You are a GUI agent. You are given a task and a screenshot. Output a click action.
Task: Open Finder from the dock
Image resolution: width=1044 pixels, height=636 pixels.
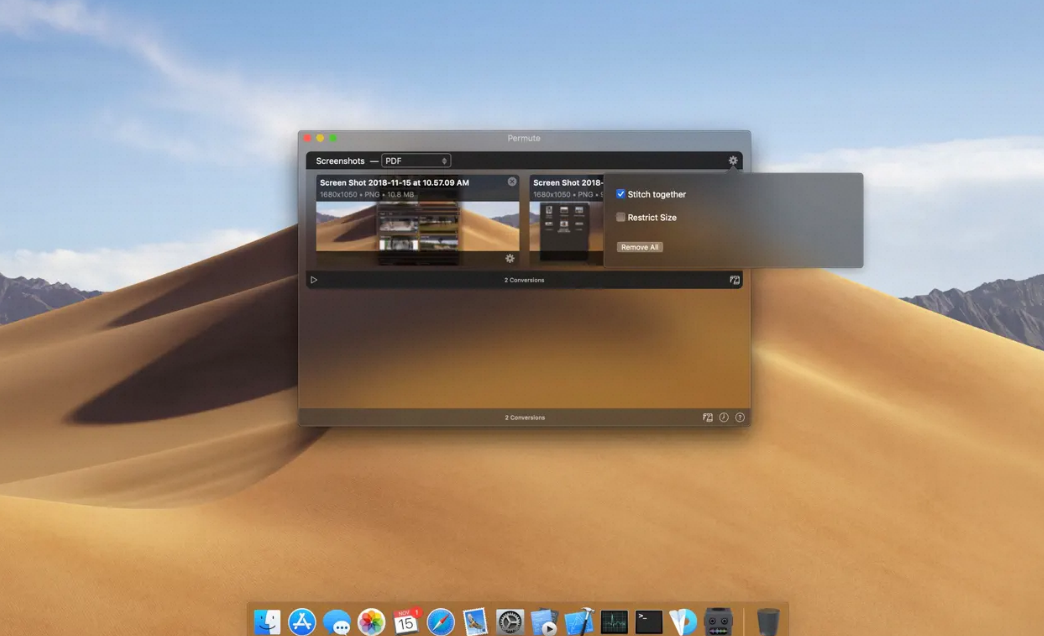(x=267, y=622)
